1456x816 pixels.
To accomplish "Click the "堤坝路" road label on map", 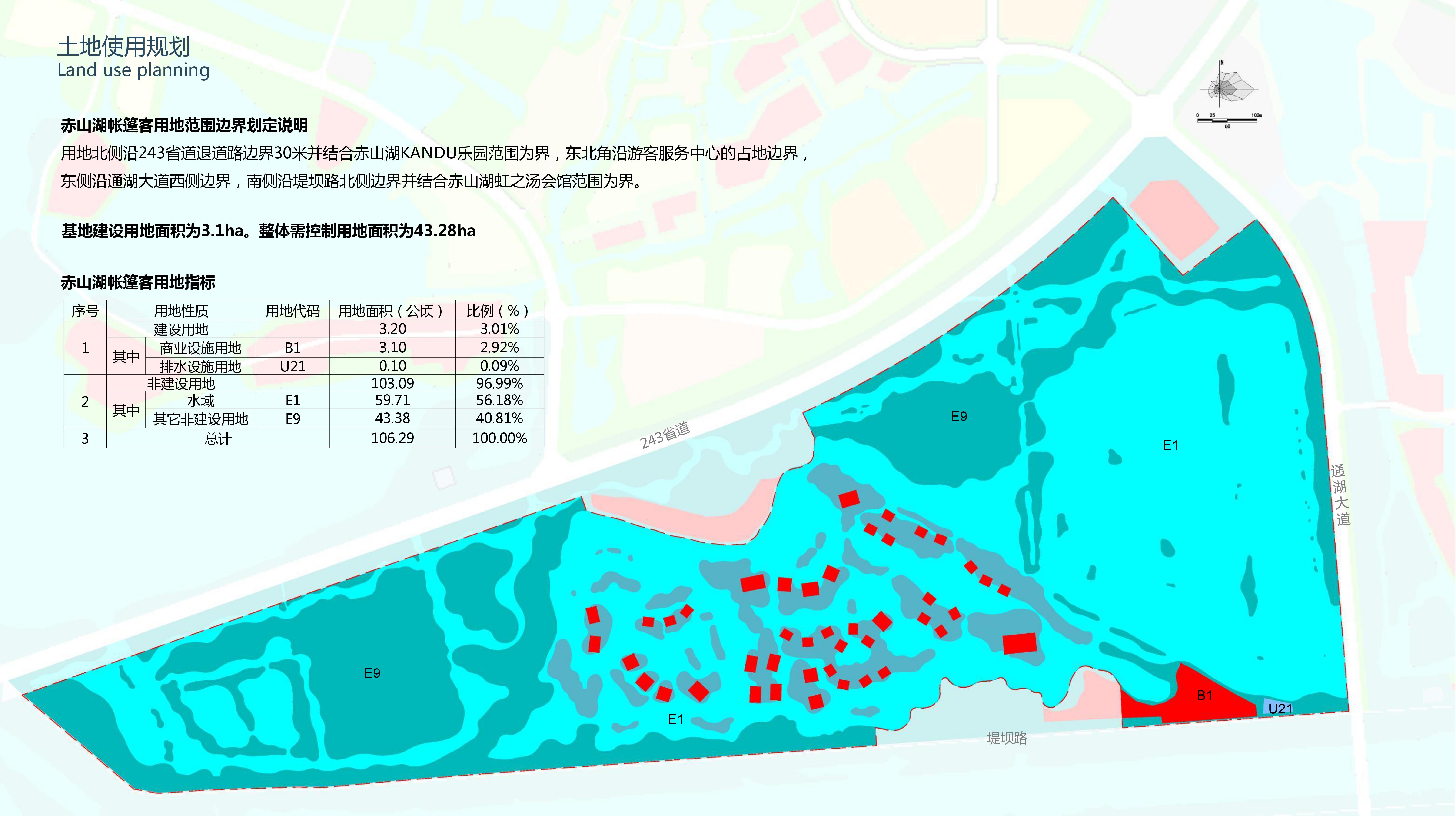I will click(1007, 738).
